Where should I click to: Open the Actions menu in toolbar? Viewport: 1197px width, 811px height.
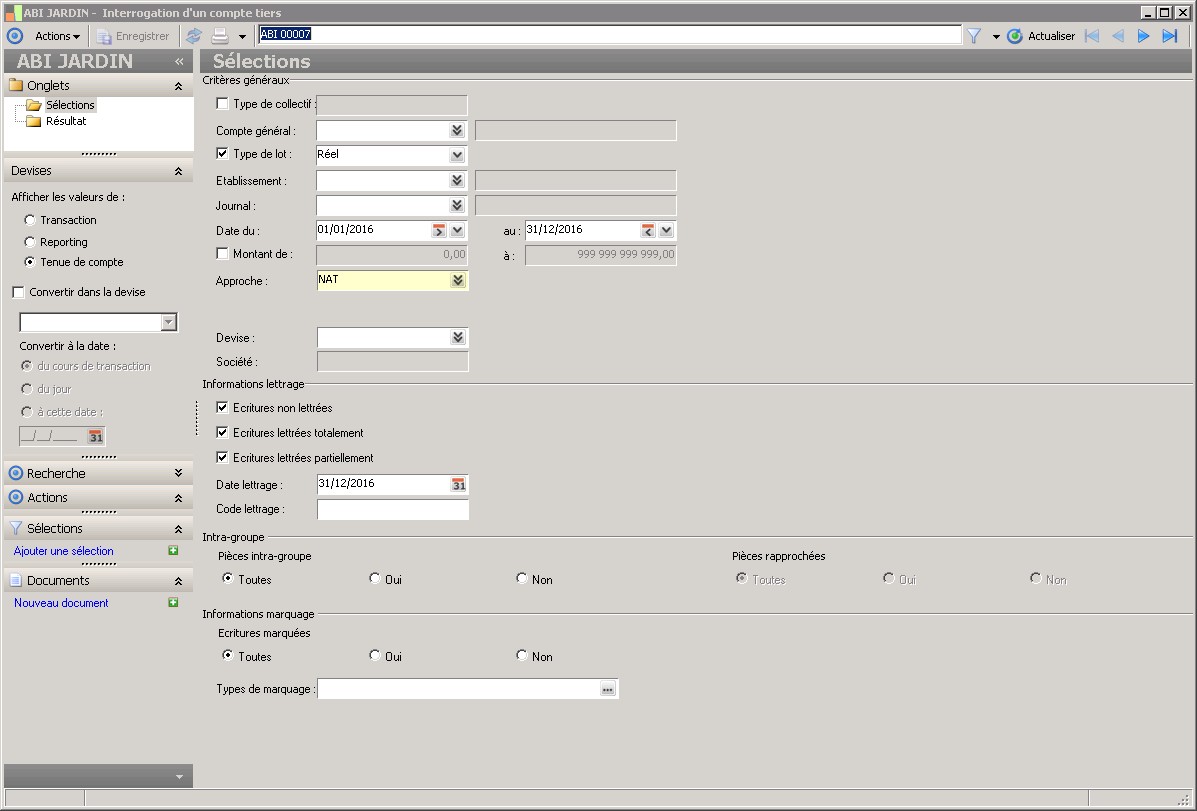[57, 36]
